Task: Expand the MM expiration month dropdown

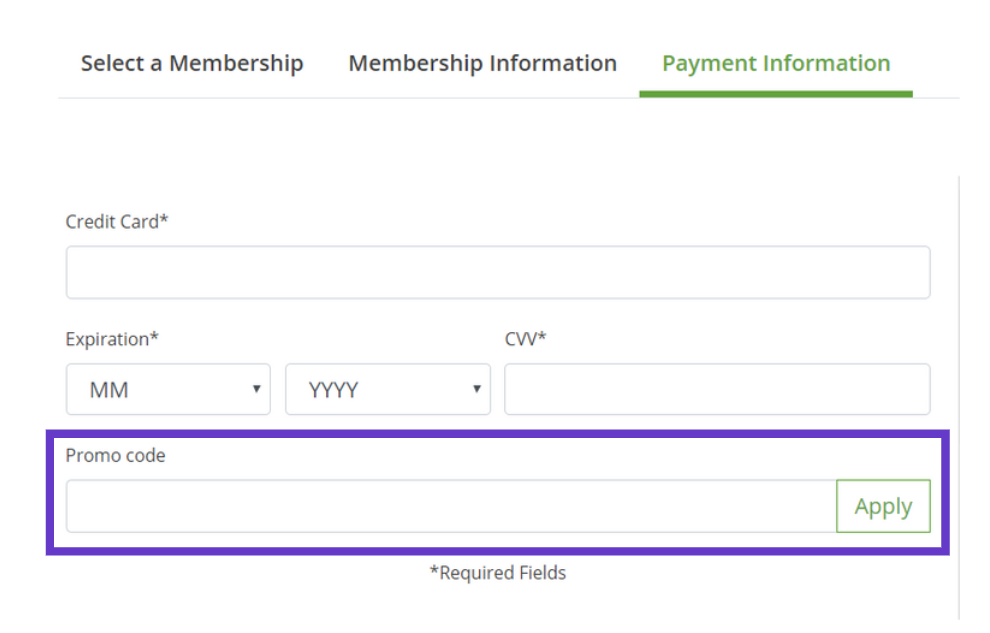Action: click(168, 389)
